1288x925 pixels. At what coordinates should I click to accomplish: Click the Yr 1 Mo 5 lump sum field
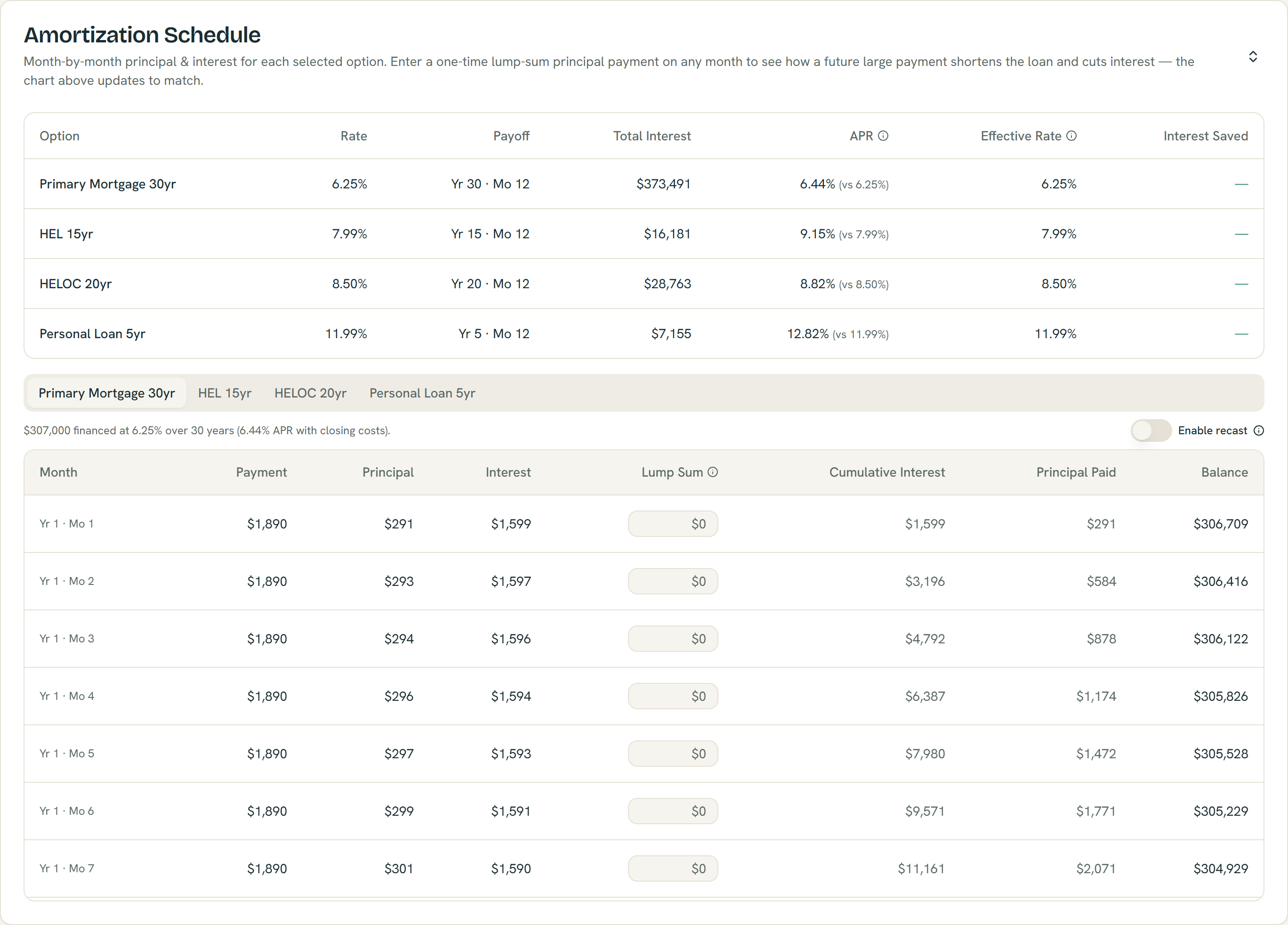click(x=673, y=754)
